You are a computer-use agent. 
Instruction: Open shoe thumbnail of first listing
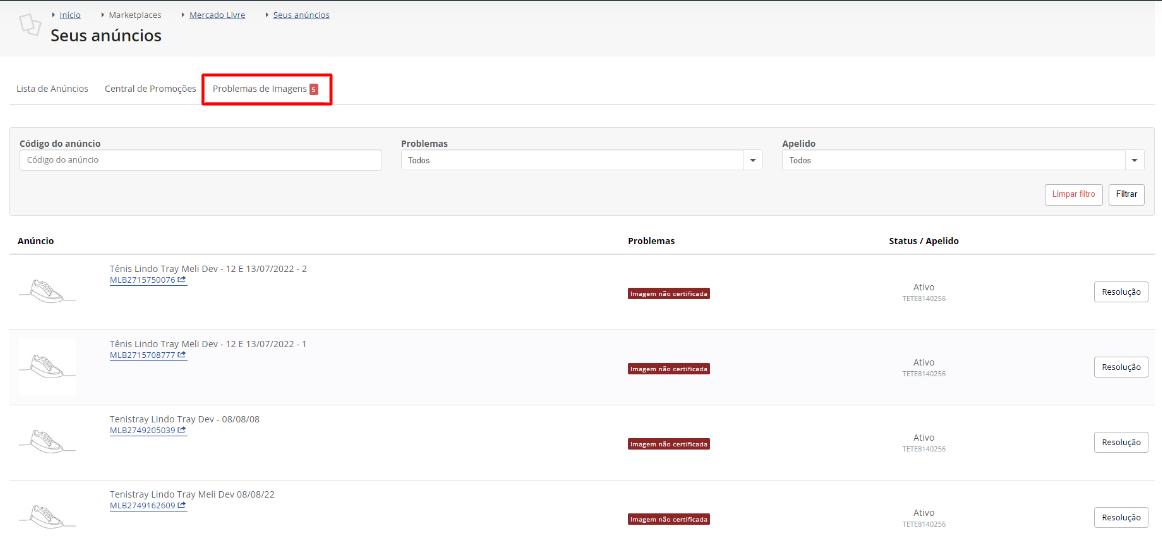click(x=47, y=290)
